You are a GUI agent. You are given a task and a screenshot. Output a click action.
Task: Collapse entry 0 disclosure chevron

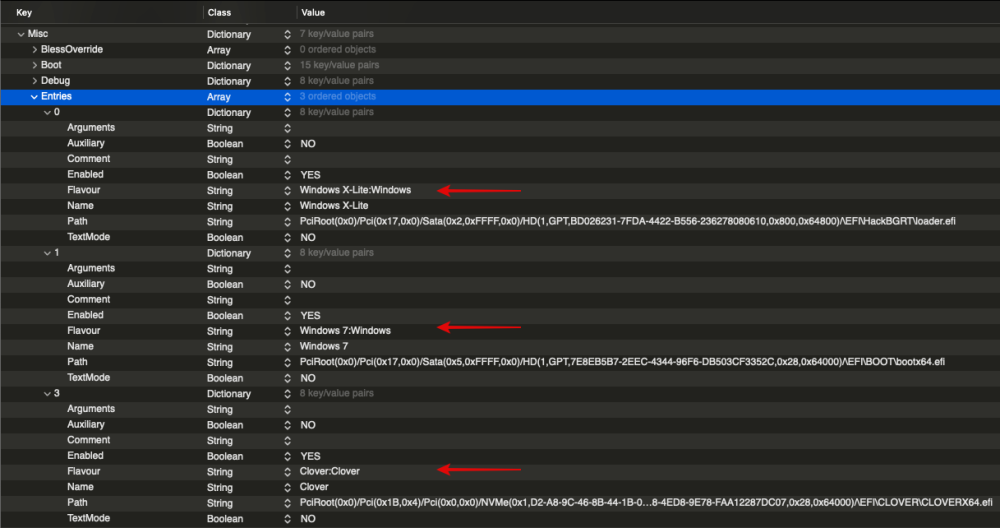pos(47,112)
